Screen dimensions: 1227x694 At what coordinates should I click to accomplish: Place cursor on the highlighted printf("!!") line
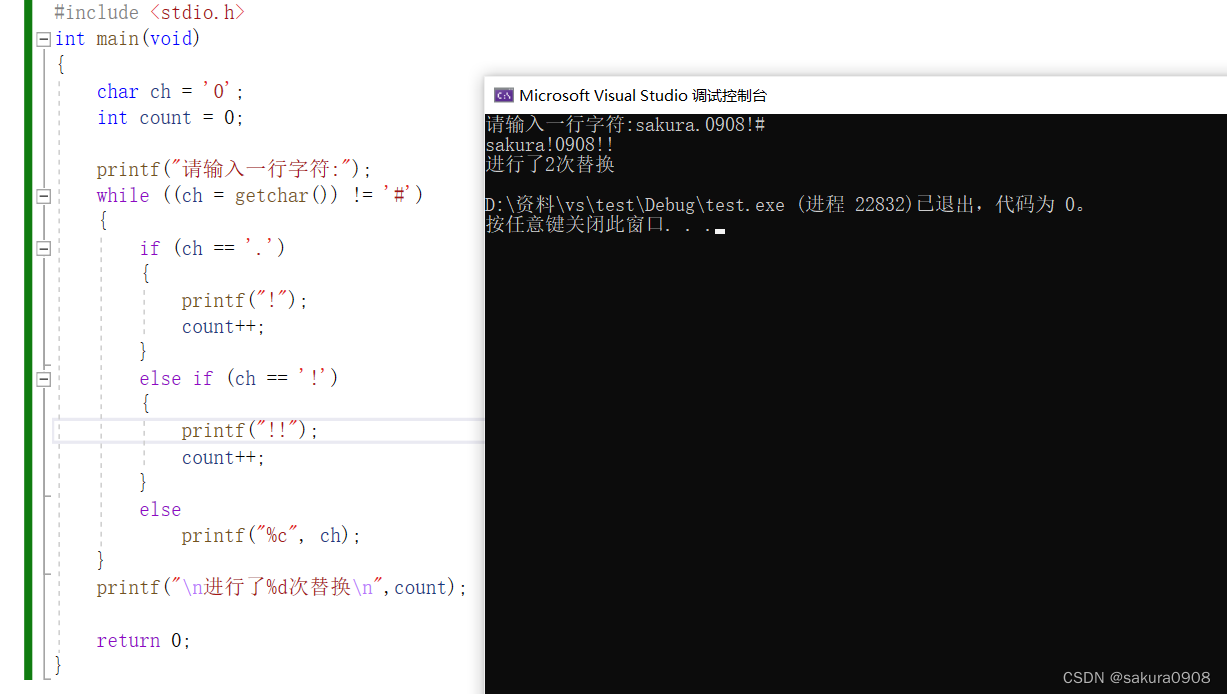coord(248,430)
